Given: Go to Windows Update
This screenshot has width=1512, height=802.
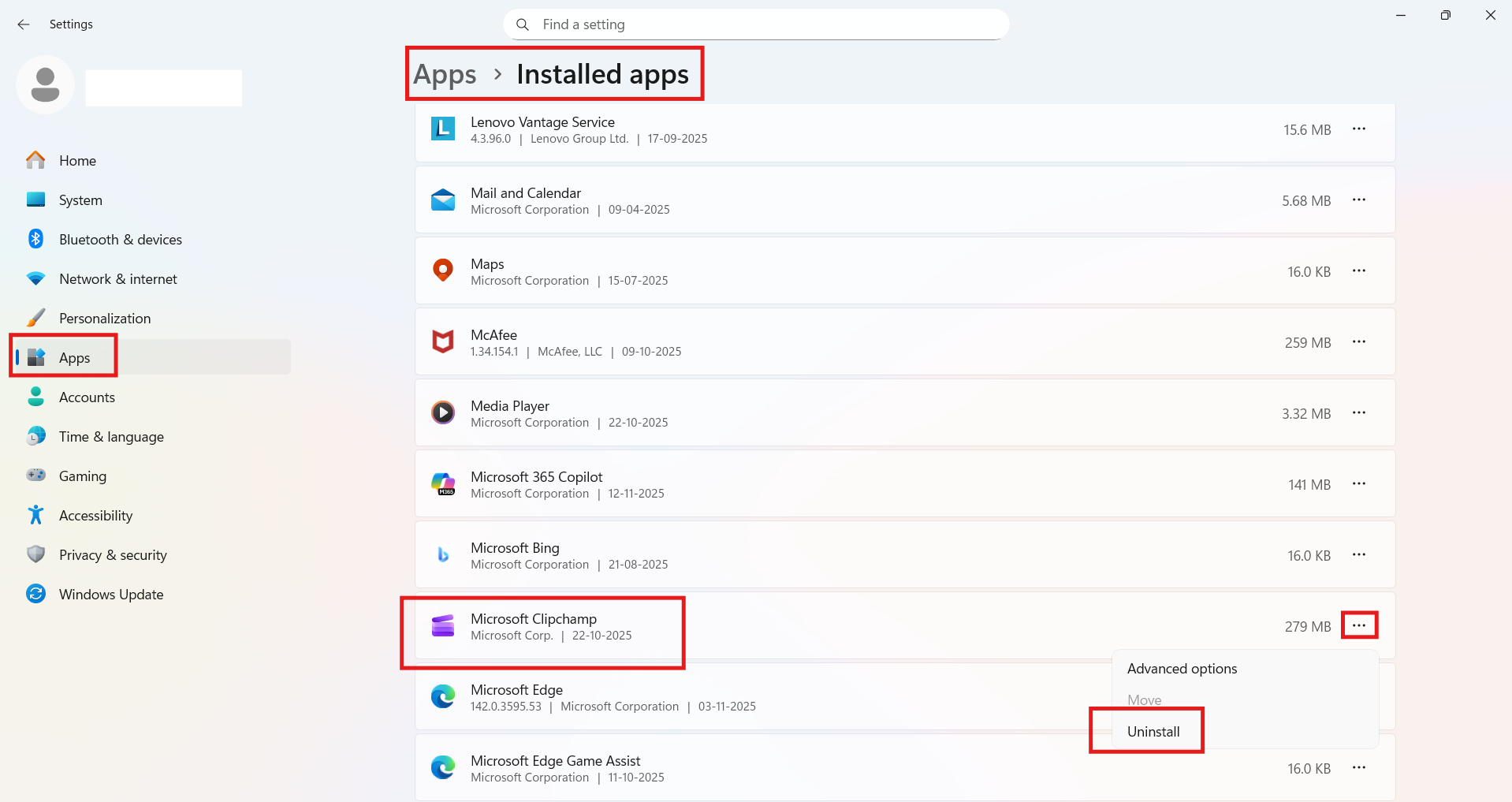Looking at the screenshot, I should (x=110, y=594).
